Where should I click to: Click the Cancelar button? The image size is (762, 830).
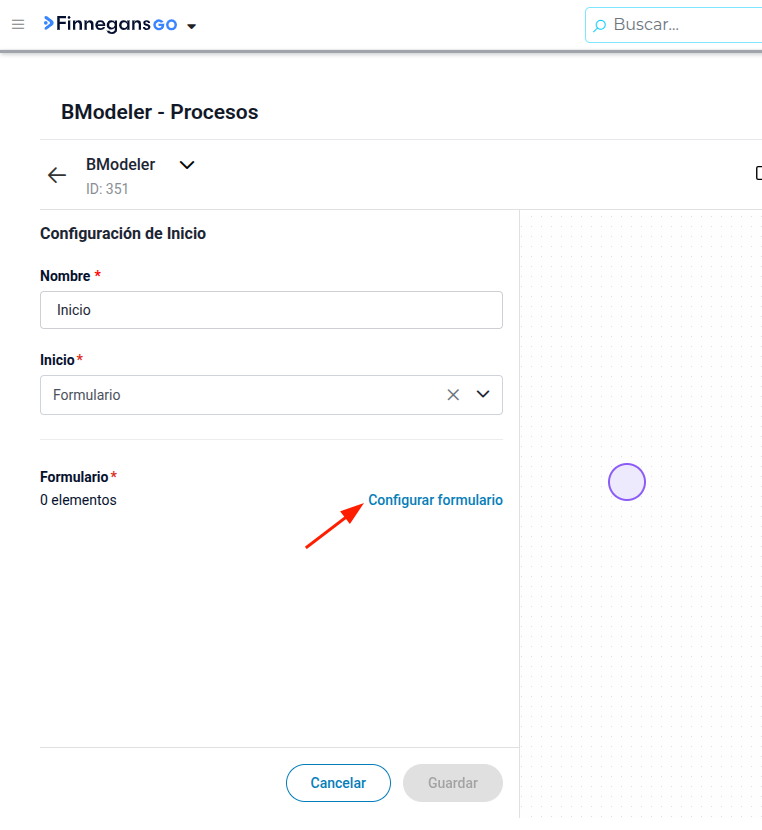coord(338,782)
